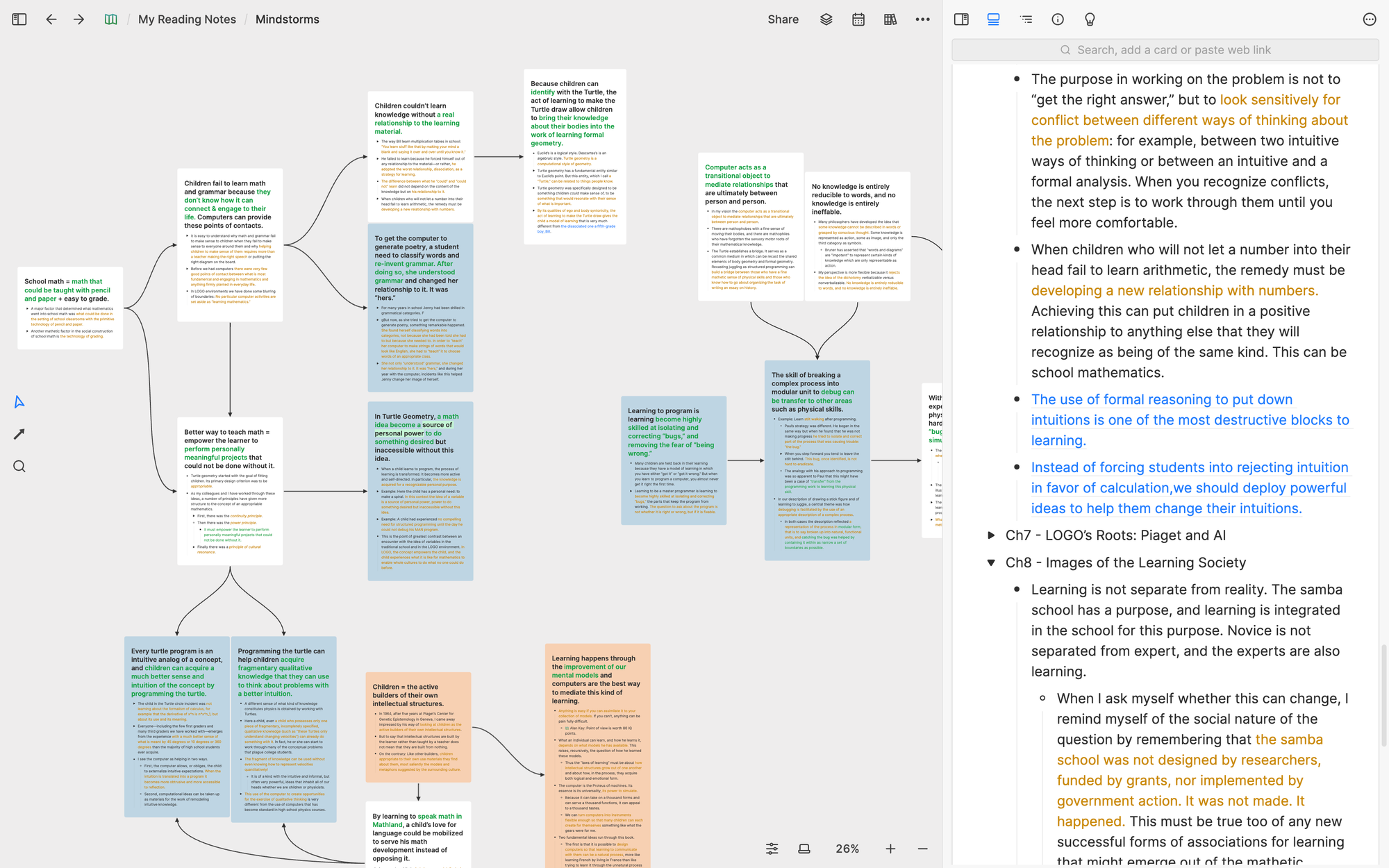Go back with the left arrow
The height and width of the screenshot is (868, 1389).
point(51,19)
